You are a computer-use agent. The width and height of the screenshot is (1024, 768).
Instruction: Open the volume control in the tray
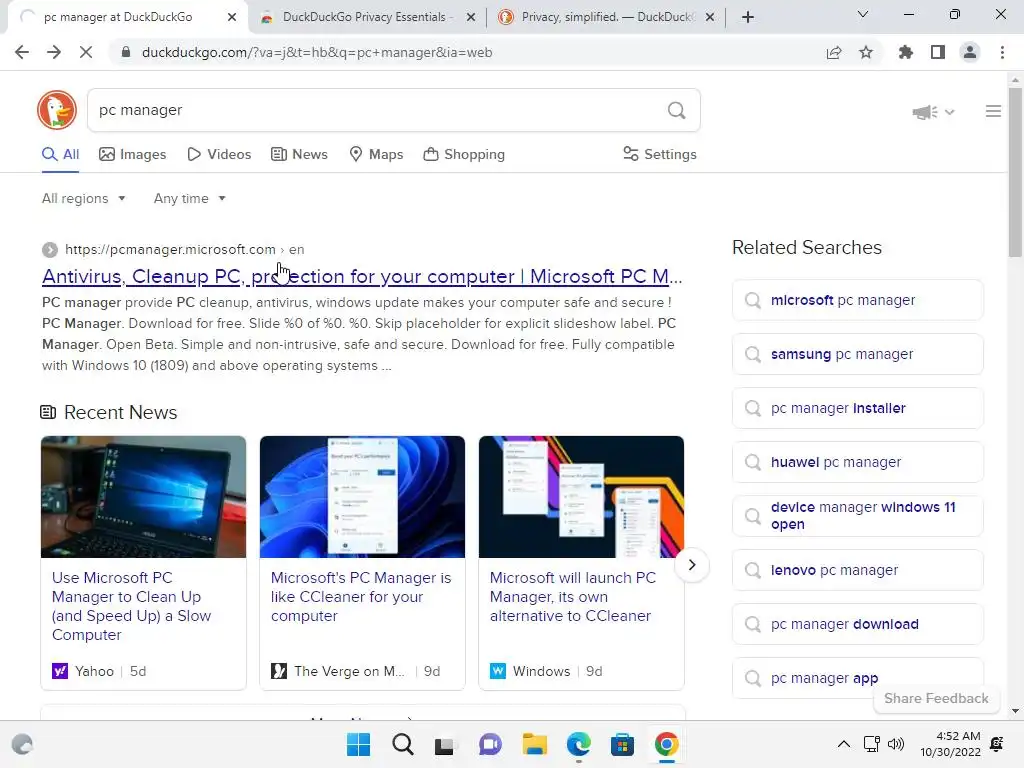[x=896, y=744]
